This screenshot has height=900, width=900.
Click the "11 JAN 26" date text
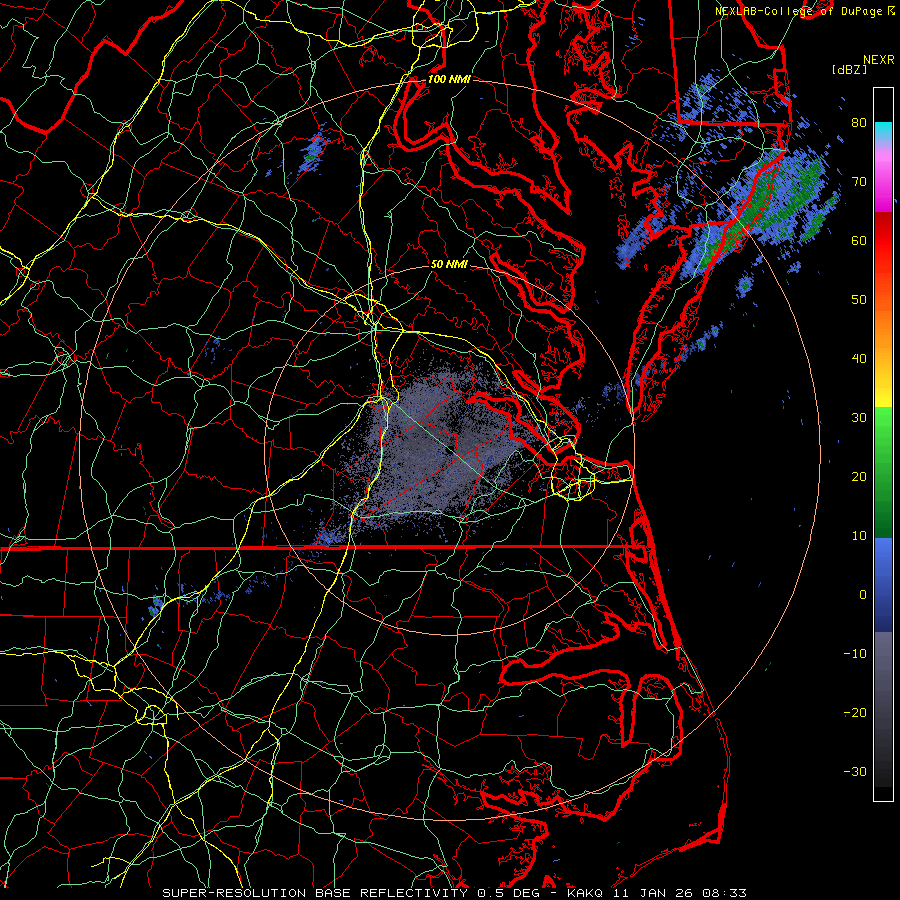[x=653, y=893]
